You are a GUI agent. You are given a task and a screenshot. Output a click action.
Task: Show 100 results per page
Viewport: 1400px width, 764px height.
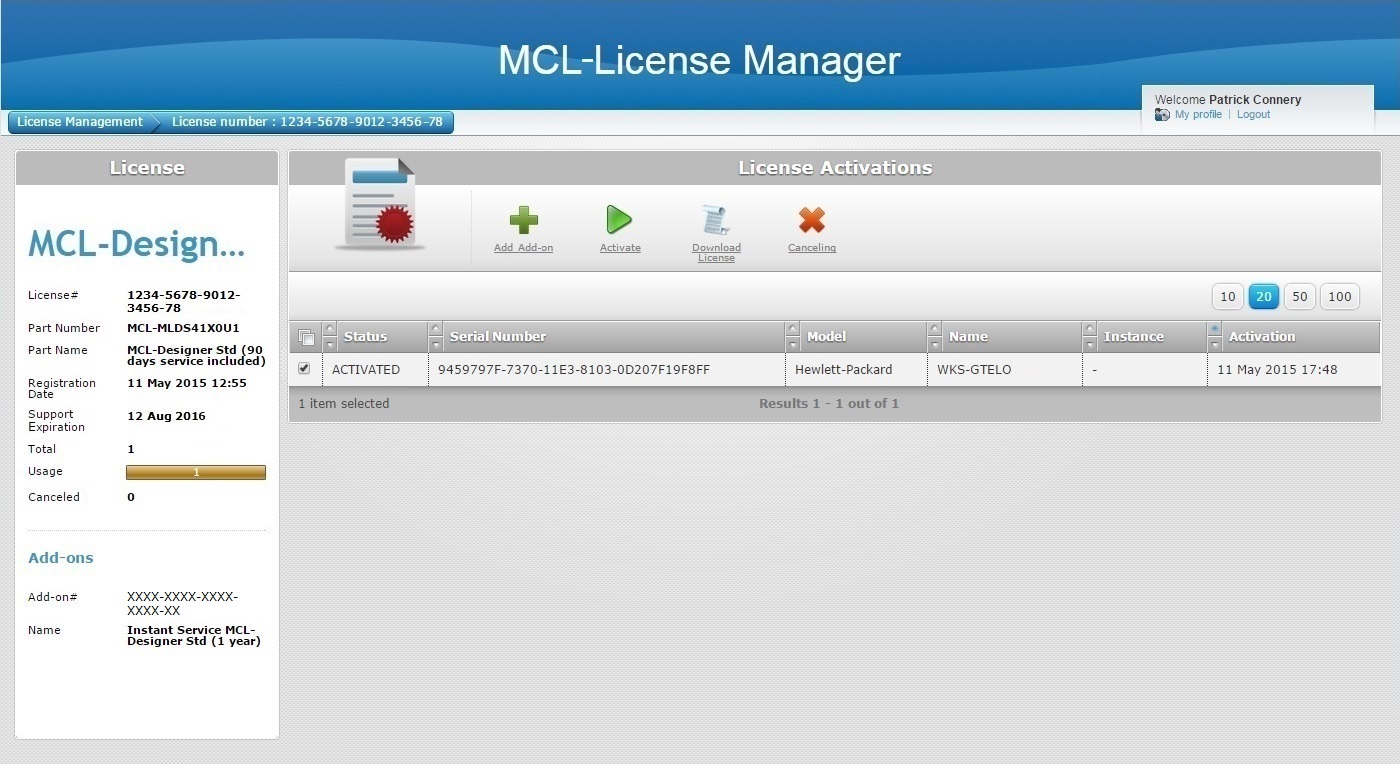tap(1339, 296)
